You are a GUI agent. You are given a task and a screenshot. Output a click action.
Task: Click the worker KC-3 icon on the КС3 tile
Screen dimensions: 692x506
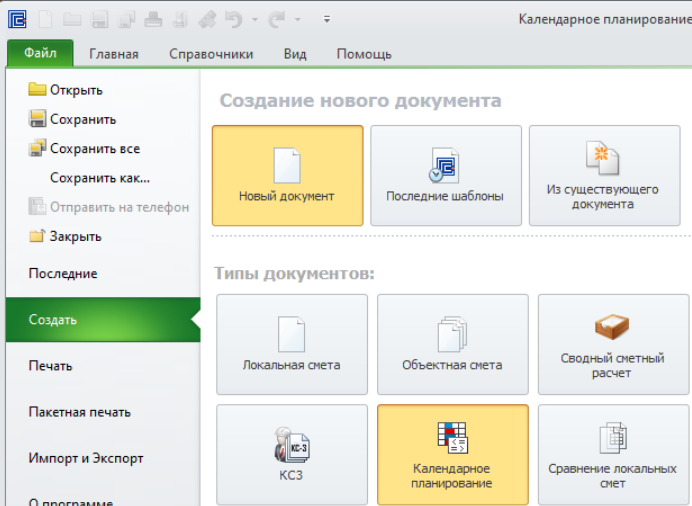click(x=291, y=445)
